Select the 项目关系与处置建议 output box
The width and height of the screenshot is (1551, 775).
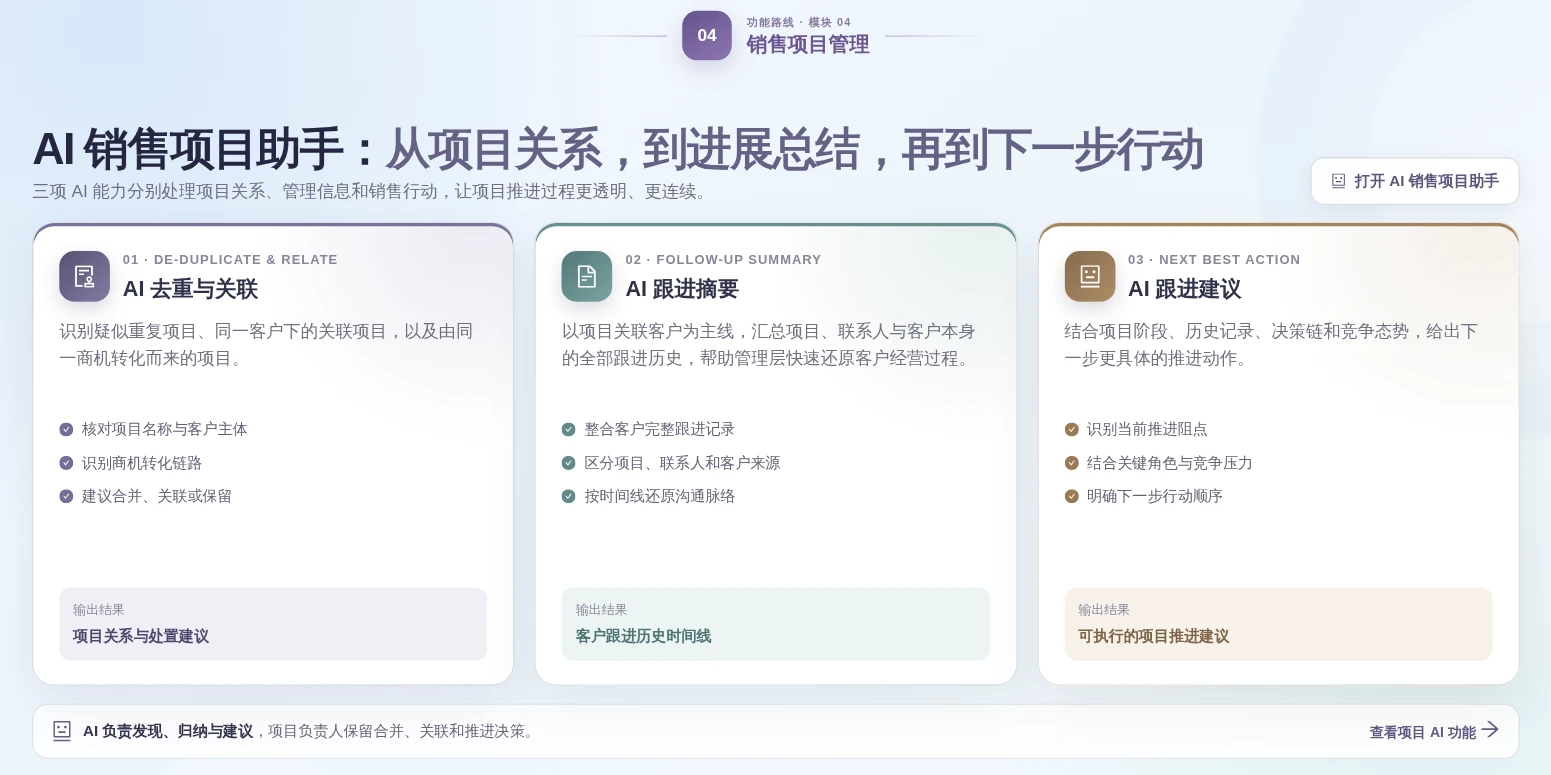tap(273, 624)
